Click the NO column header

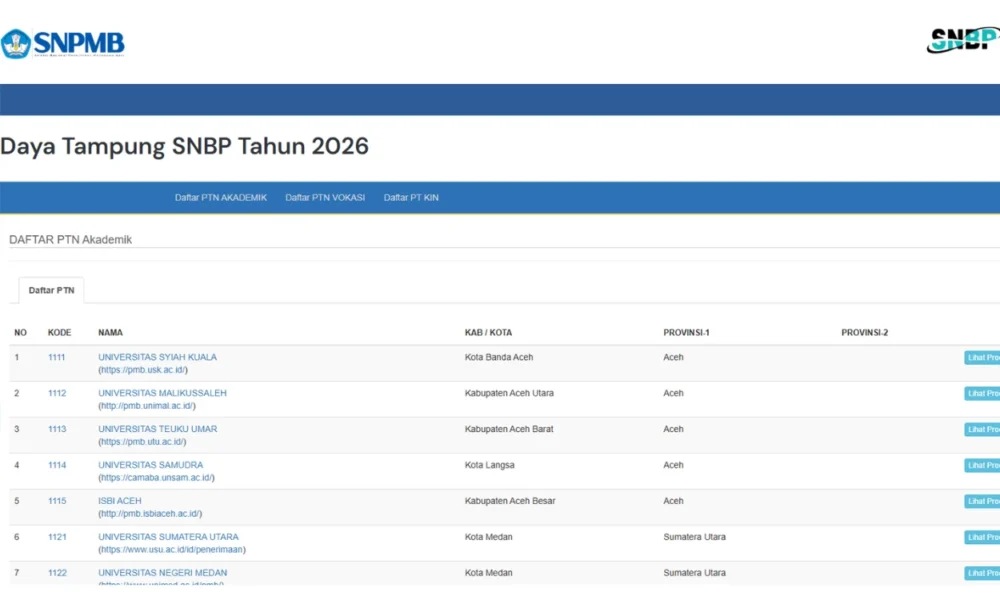(x=20, y=332)
